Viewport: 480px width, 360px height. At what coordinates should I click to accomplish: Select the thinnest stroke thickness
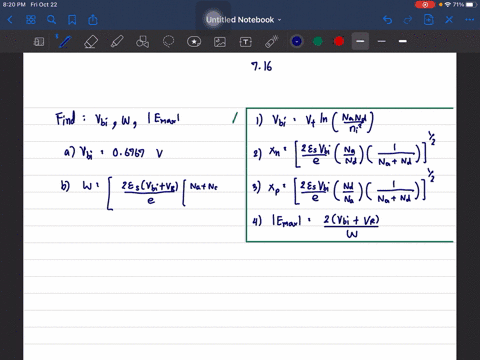(x=382, y=41)
